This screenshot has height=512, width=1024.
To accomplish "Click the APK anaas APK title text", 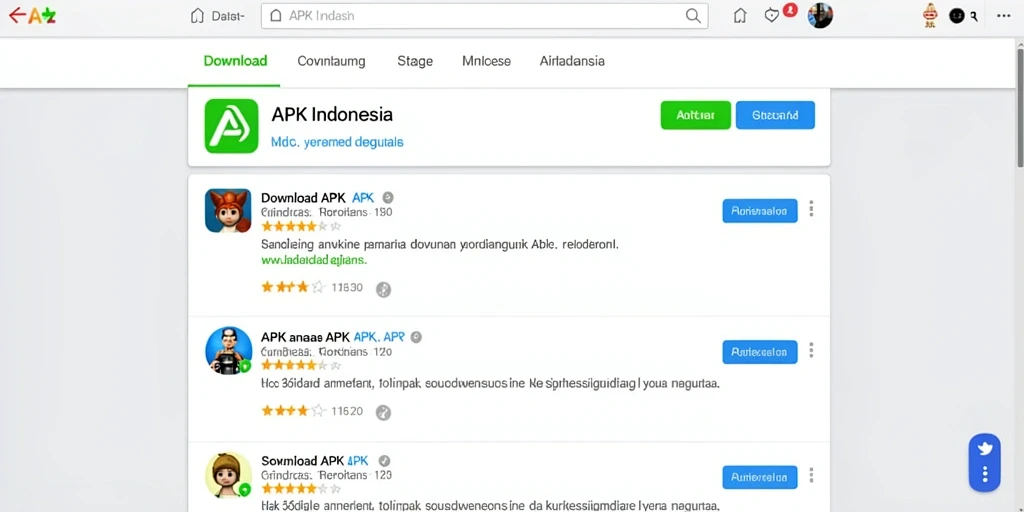I will point(305,337).
